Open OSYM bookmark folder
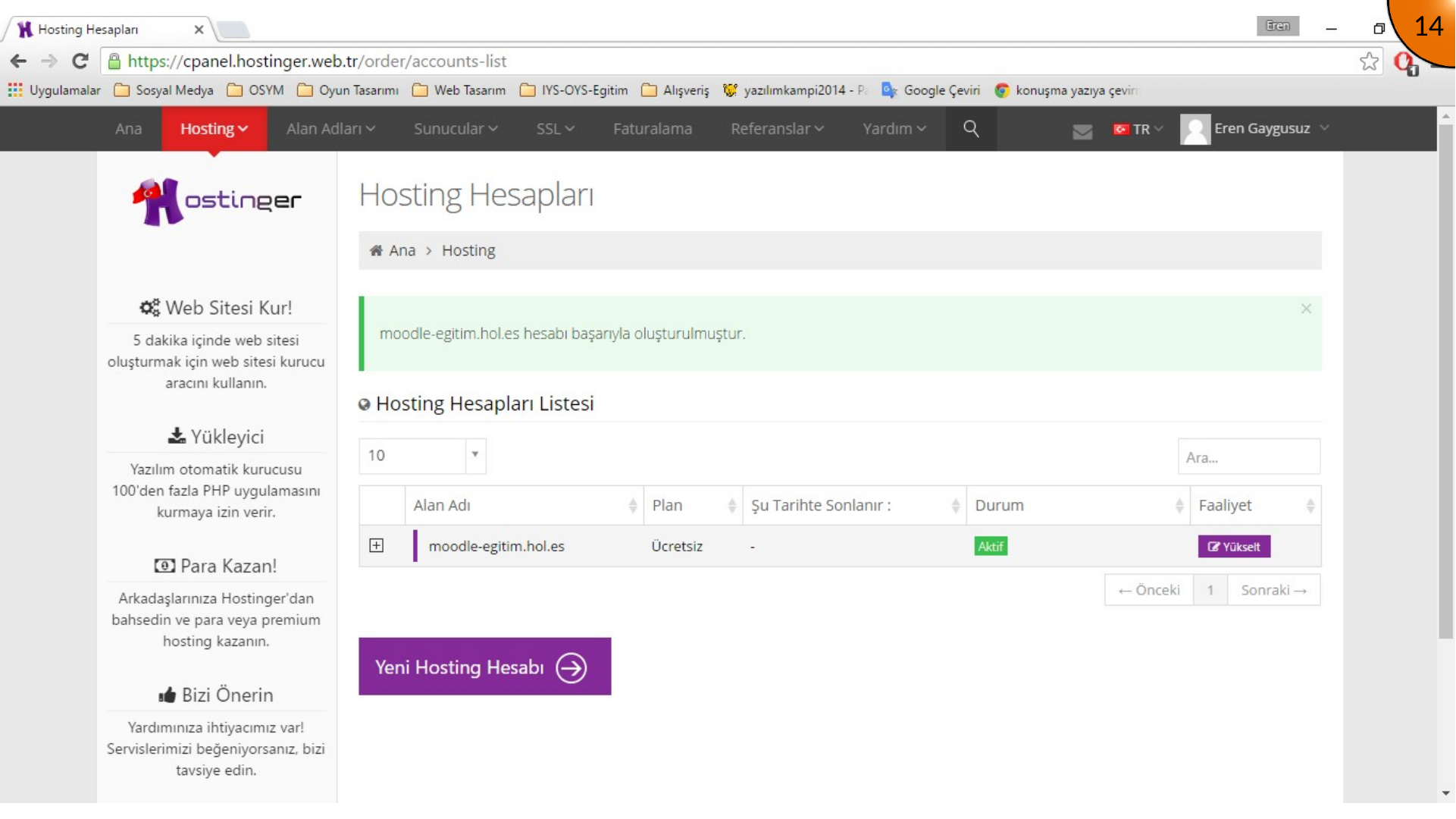This screenshot has height=819, width=1456. pyautogui.click(x=255, y=90)
